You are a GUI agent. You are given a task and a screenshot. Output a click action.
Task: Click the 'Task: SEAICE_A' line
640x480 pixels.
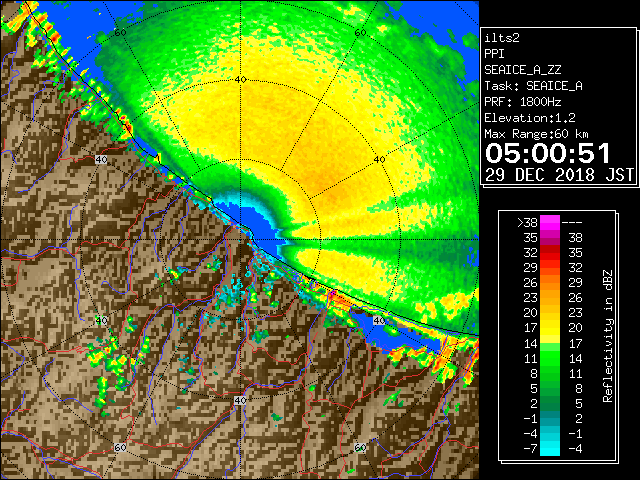click(533, 86)
